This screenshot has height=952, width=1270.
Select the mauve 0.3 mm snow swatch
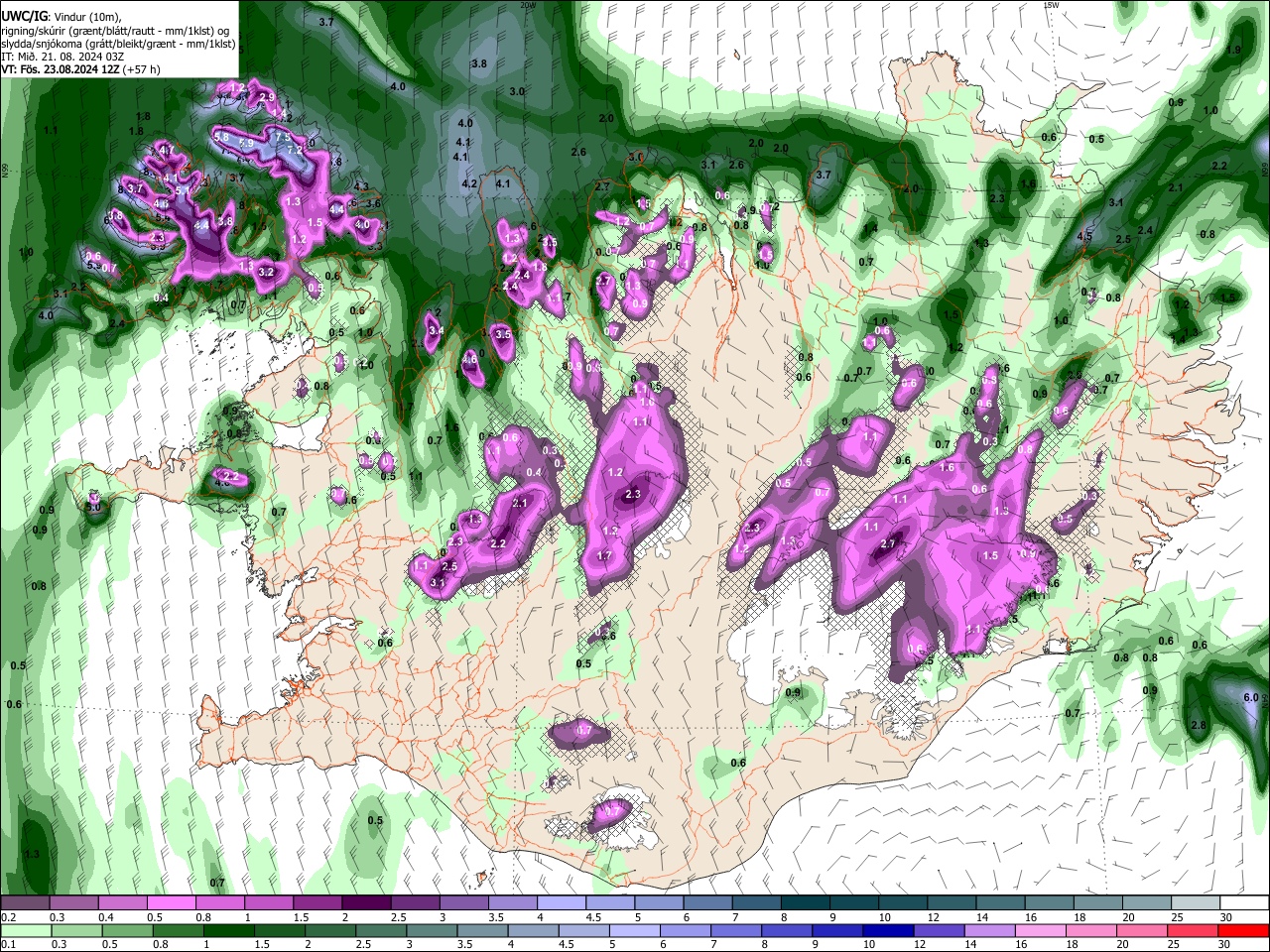click(x=73, y=903)
